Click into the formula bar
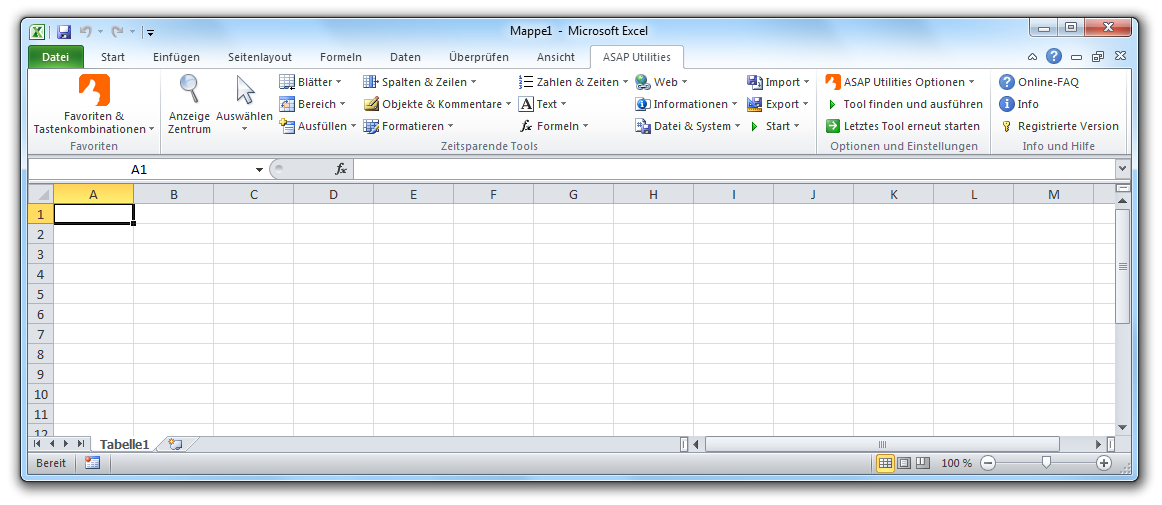Screen dimensions: 1162x505 (734, 170)
